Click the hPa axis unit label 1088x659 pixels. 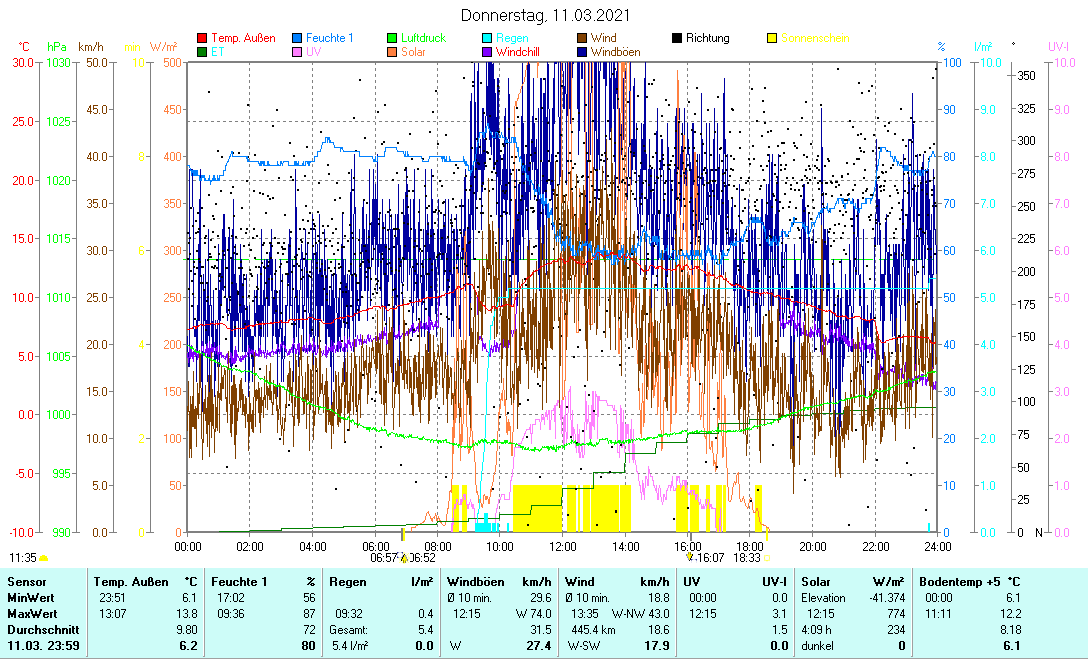point(57,47)
